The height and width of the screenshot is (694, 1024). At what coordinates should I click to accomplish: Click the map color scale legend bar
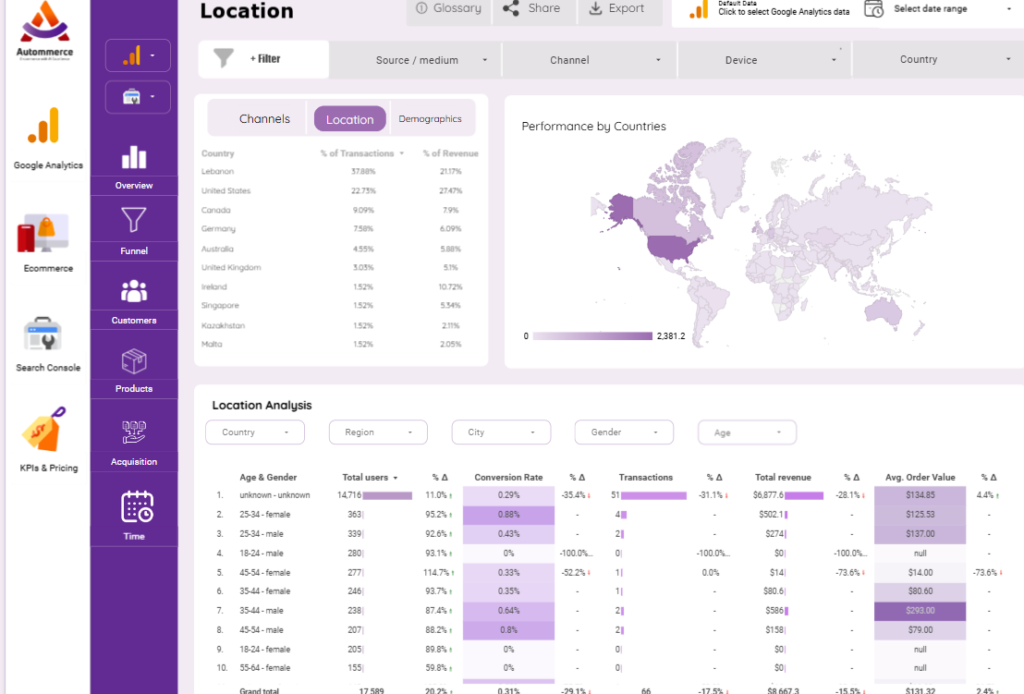click(x=592, y=336)
